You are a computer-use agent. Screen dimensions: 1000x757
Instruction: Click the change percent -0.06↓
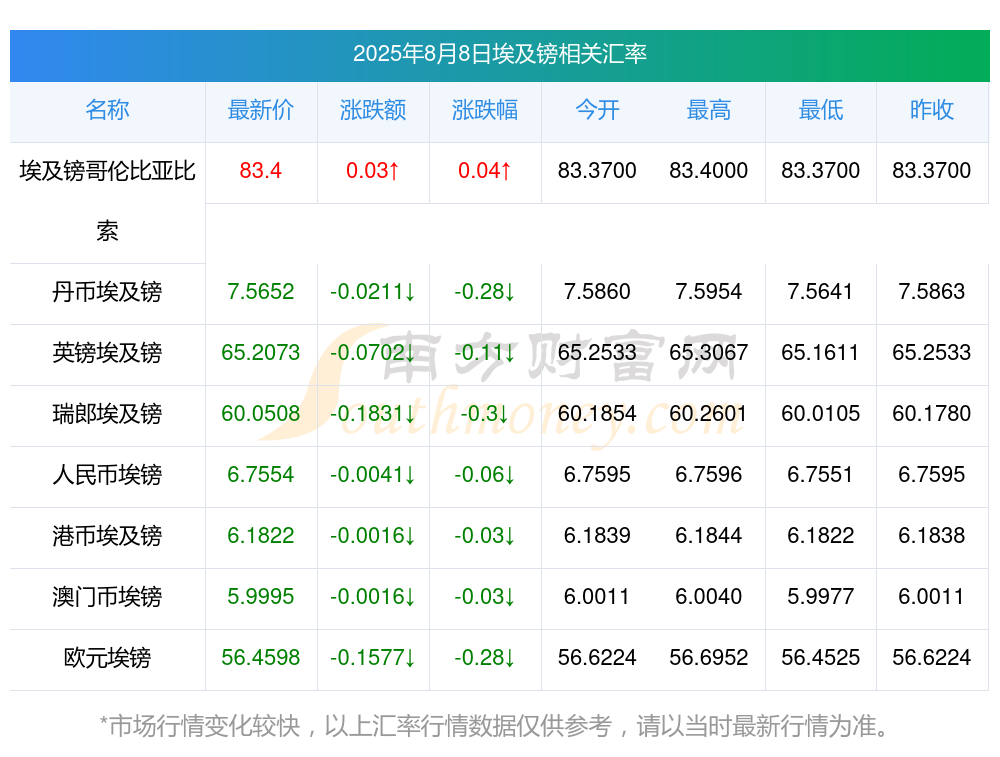point(485,474)
